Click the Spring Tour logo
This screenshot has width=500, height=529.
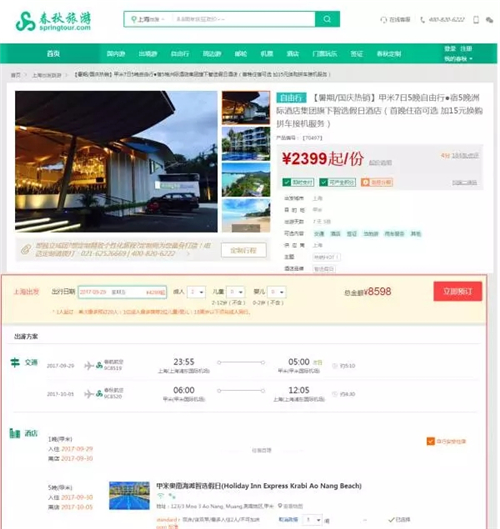[x=53, y=21]
